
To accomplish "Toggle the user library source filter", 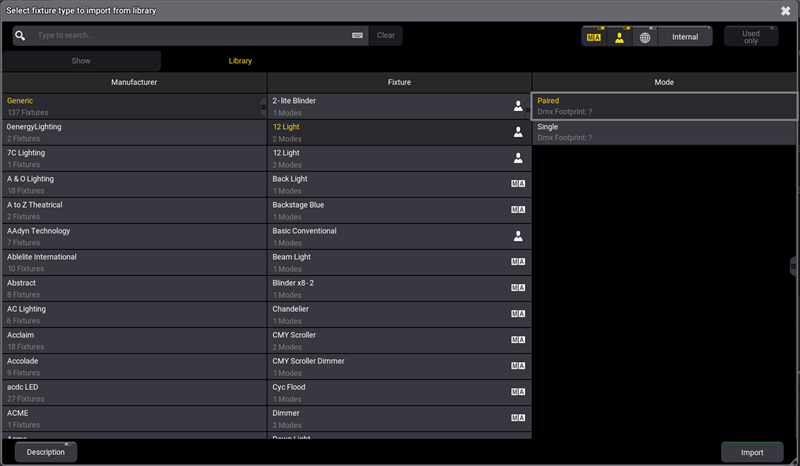I will pos(620,37).
